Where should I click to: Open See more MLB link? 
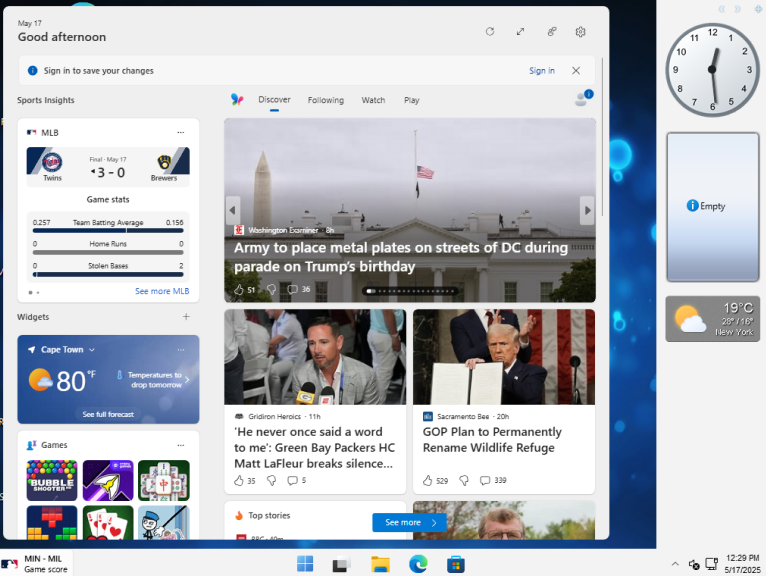tap(162, 291)
